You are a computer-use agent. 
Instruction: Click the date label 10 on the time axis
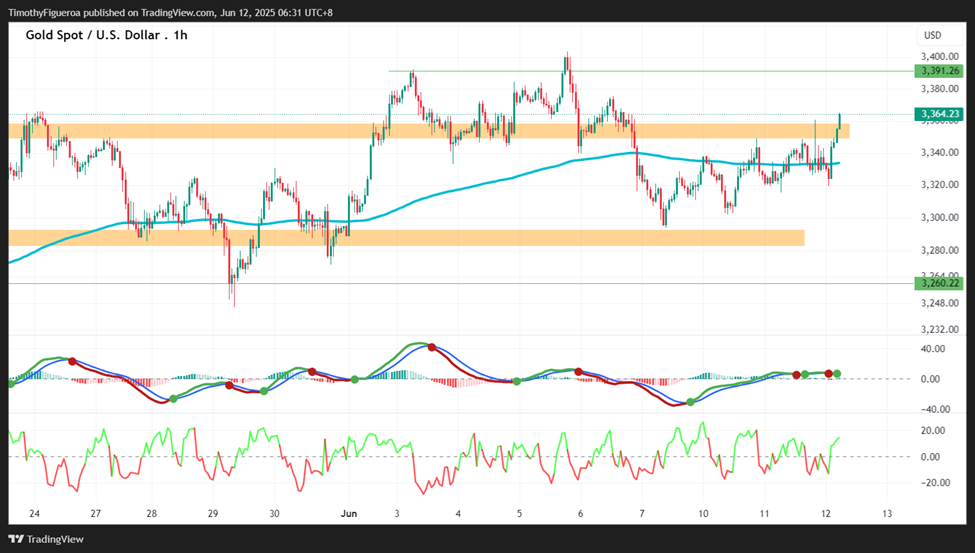(703, 514)
